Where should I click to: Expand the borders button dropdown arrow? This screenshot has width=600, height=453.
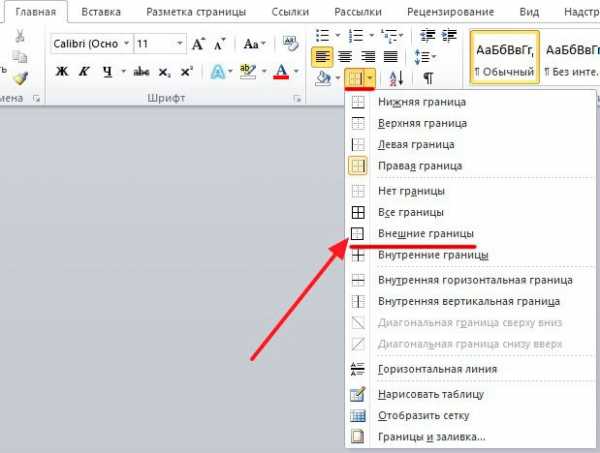370,78
